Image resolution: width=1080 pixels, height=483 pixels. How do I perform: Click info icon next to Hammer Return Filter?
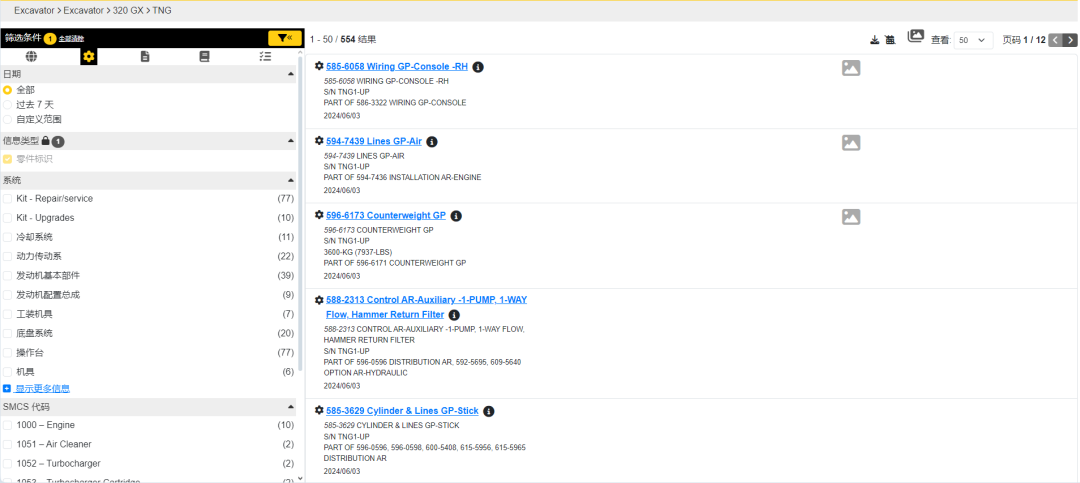(x=454, y=315)
